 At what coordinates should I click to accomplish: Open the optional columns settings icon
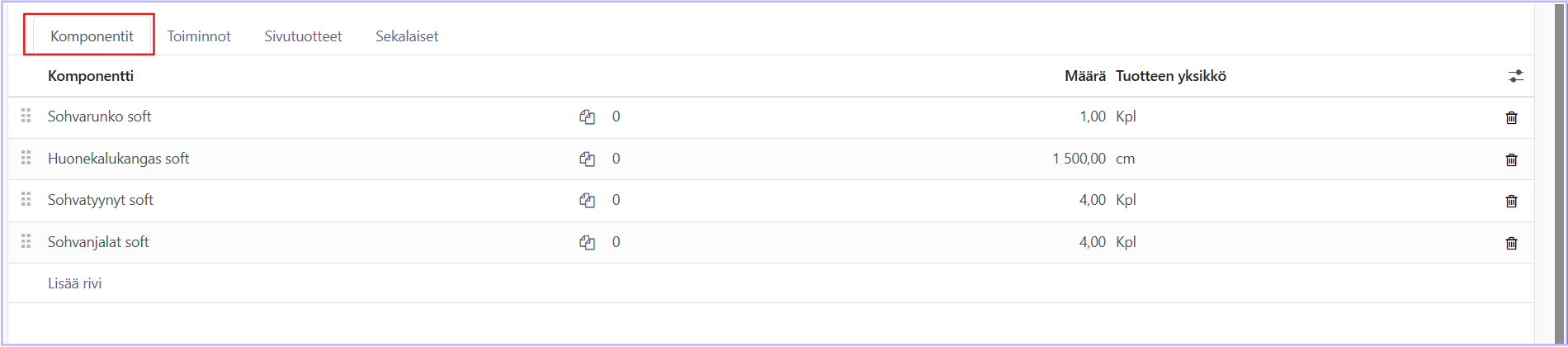tap(1515, 76)
